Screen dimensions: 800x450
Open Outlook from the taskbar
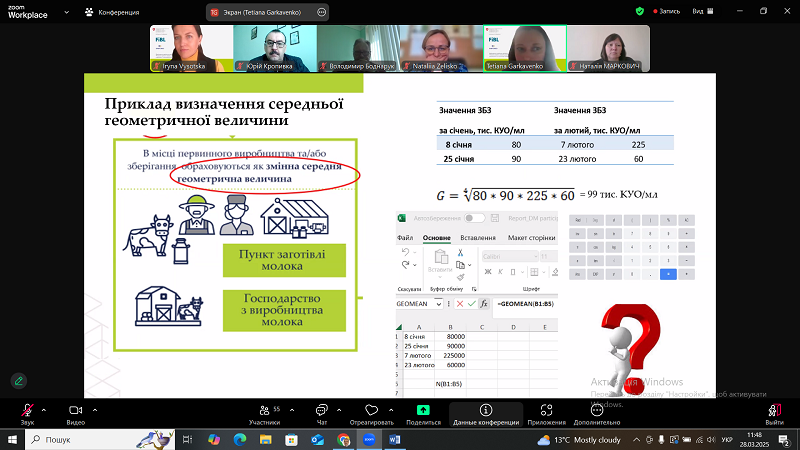click(x=317, y=439)
